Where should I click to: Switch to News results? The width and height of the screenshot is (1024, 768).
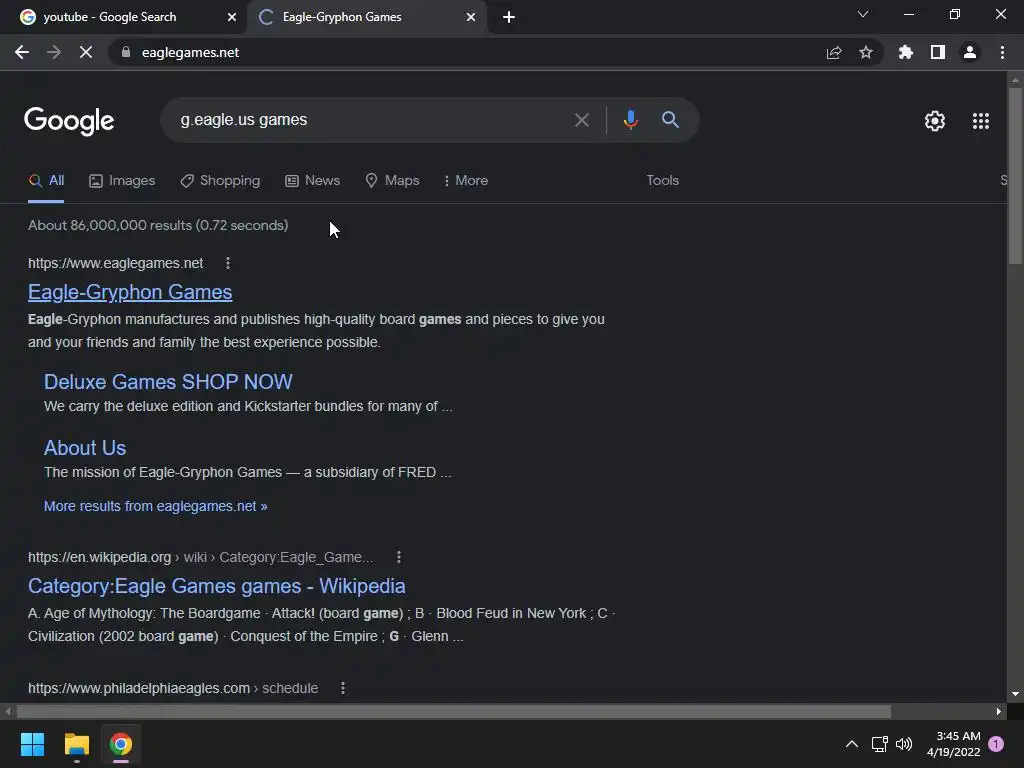[x=313, y=181]
